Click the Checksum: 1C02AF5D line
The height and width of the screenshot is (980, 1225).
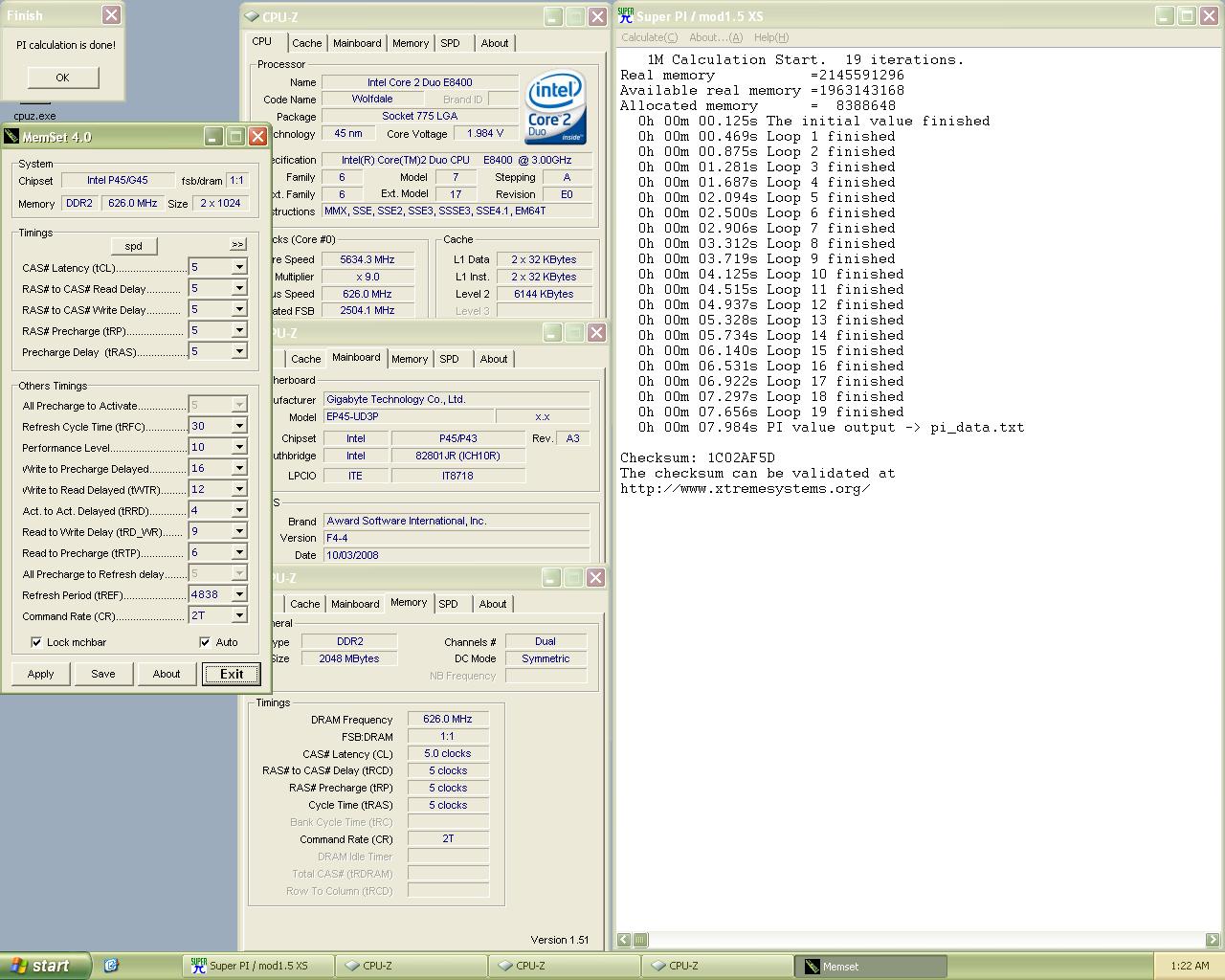[698, 457]
